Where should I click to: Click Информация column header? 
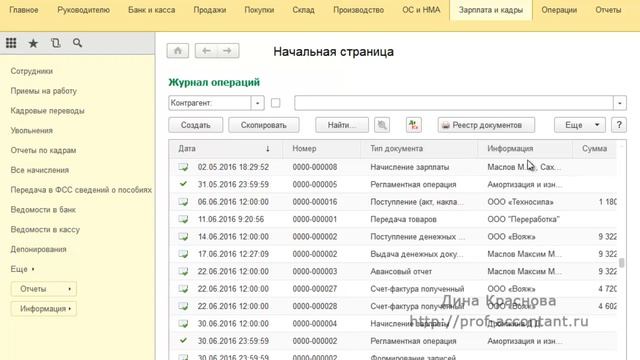pyautogui.click(x=525, y=149)
